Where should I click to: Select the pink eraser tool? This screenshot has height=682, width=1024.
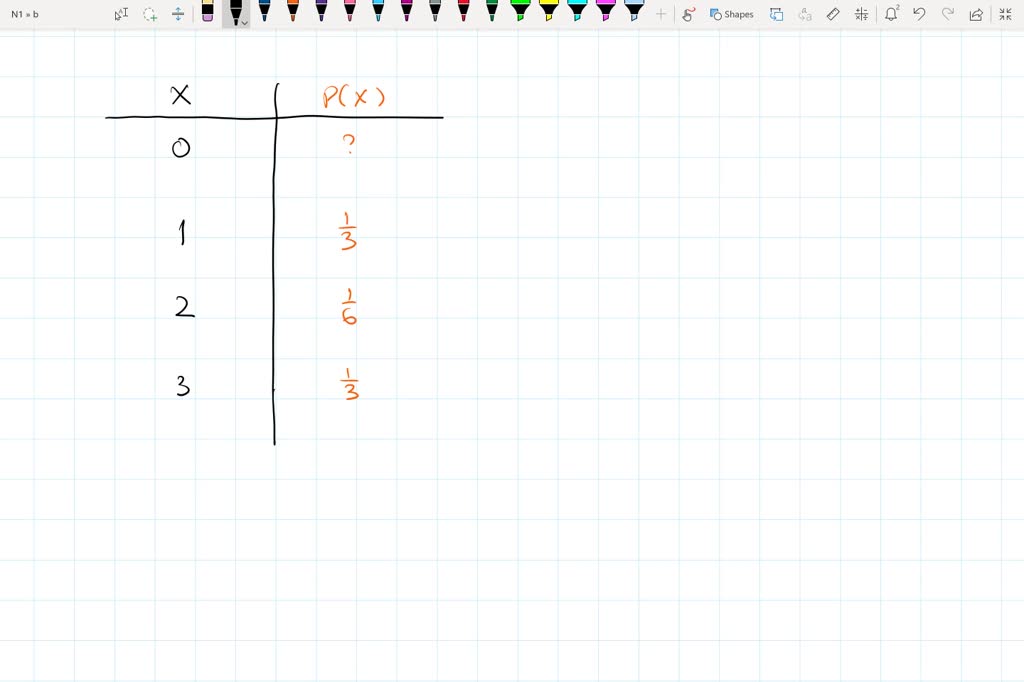(207, 13)
